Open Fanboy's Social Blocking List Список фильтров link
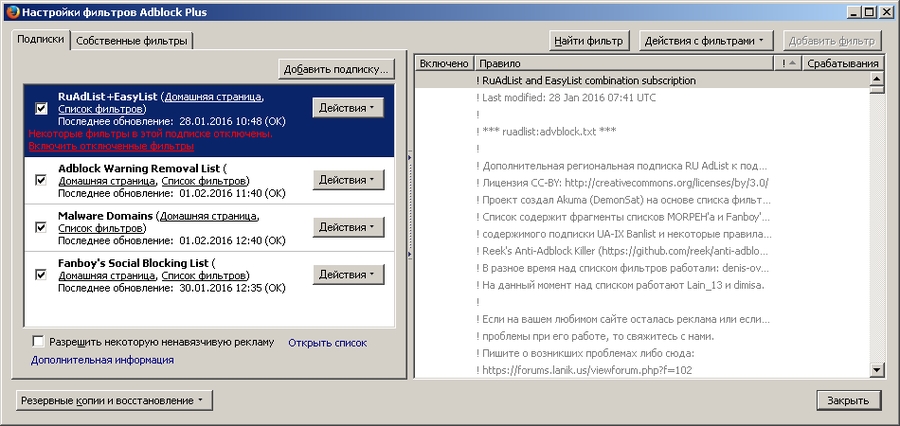The image size is (900, 426). pyautogui.click(x=204, y=276)
